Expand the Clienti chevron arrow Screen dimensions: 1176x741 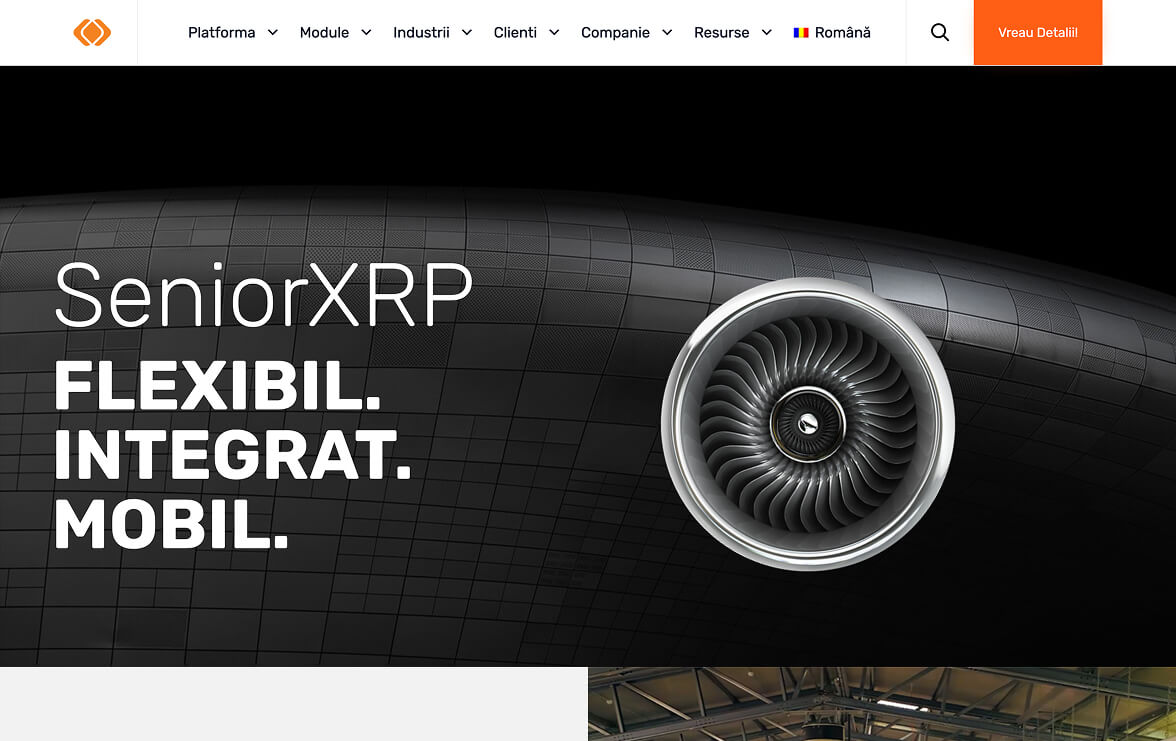554,32
